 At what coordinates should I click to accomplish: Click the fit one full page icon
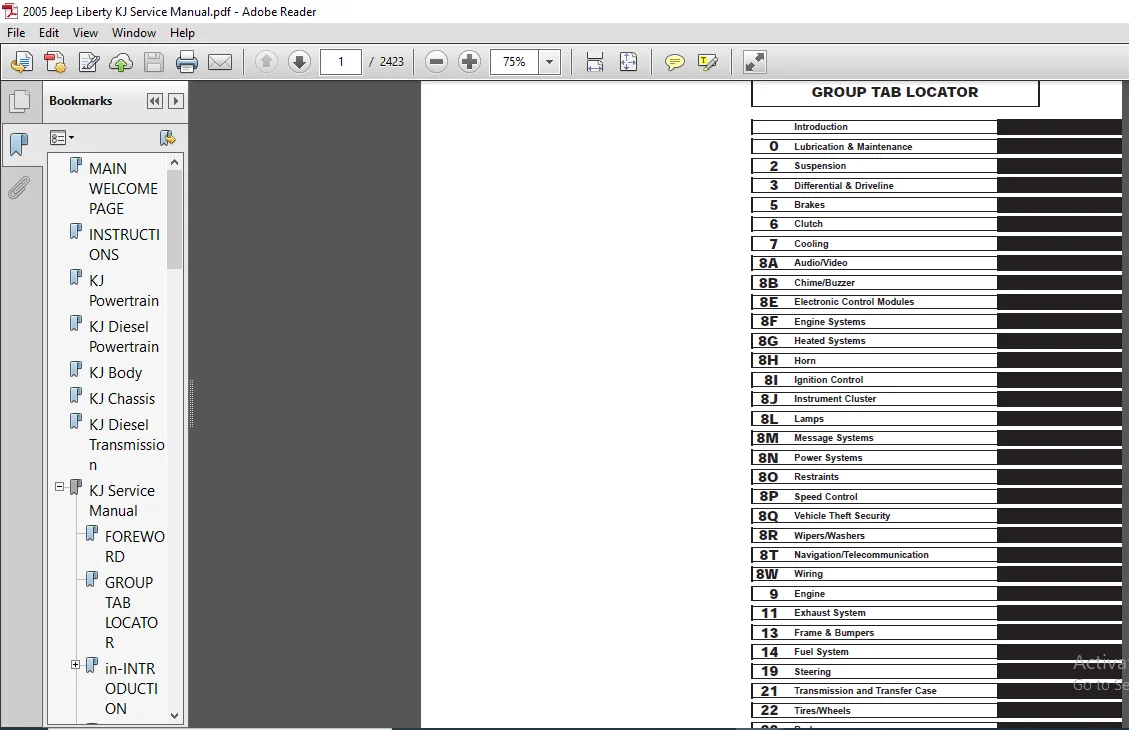click(x=628, y=62)
